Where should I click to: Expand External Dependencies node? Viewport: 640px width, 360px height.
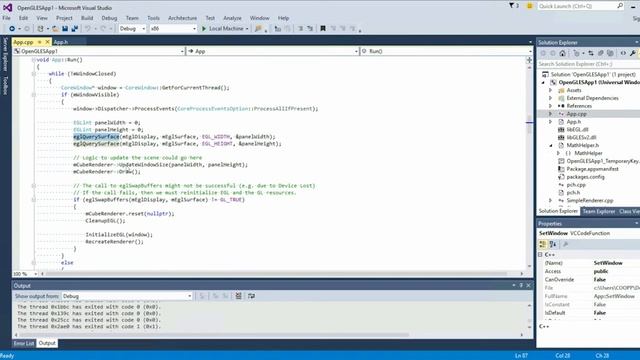(551, 98)
